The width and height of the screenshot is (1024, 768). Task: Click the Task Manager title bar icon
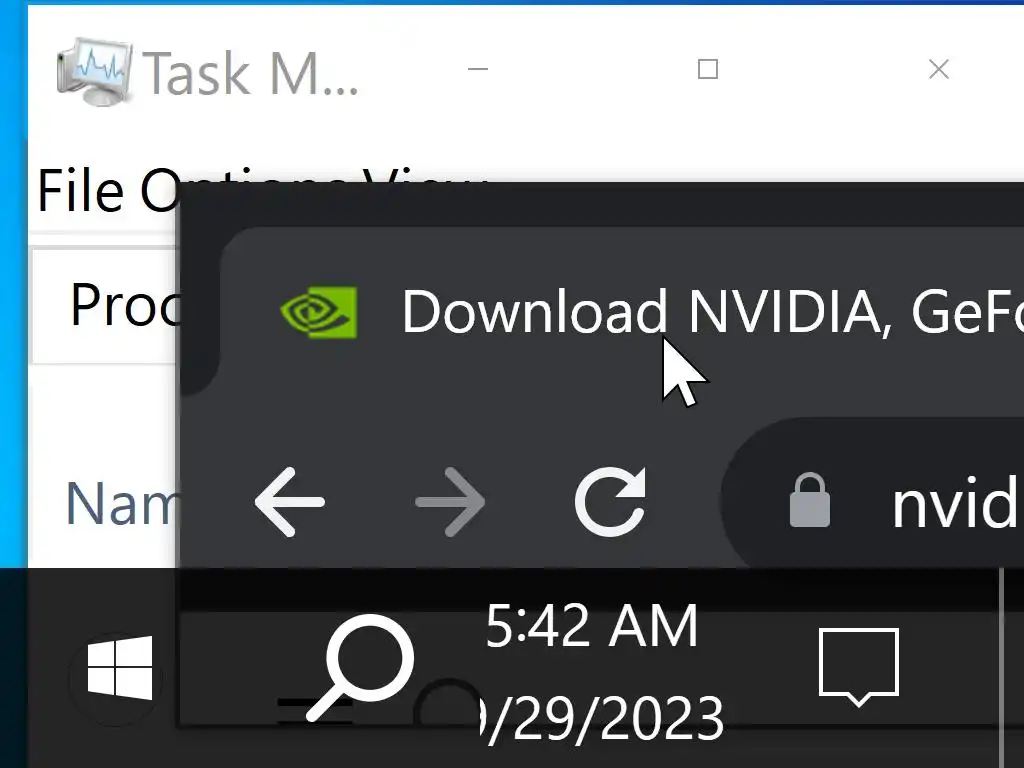pos(95,71)
